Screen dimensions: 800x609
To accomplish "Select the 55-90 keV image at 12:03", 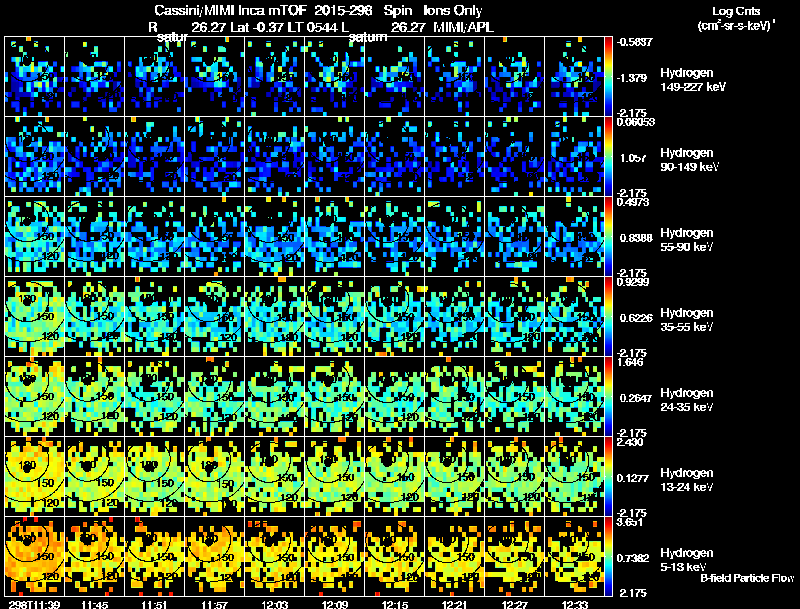I will pyautogui.click(x=274, y=236).
